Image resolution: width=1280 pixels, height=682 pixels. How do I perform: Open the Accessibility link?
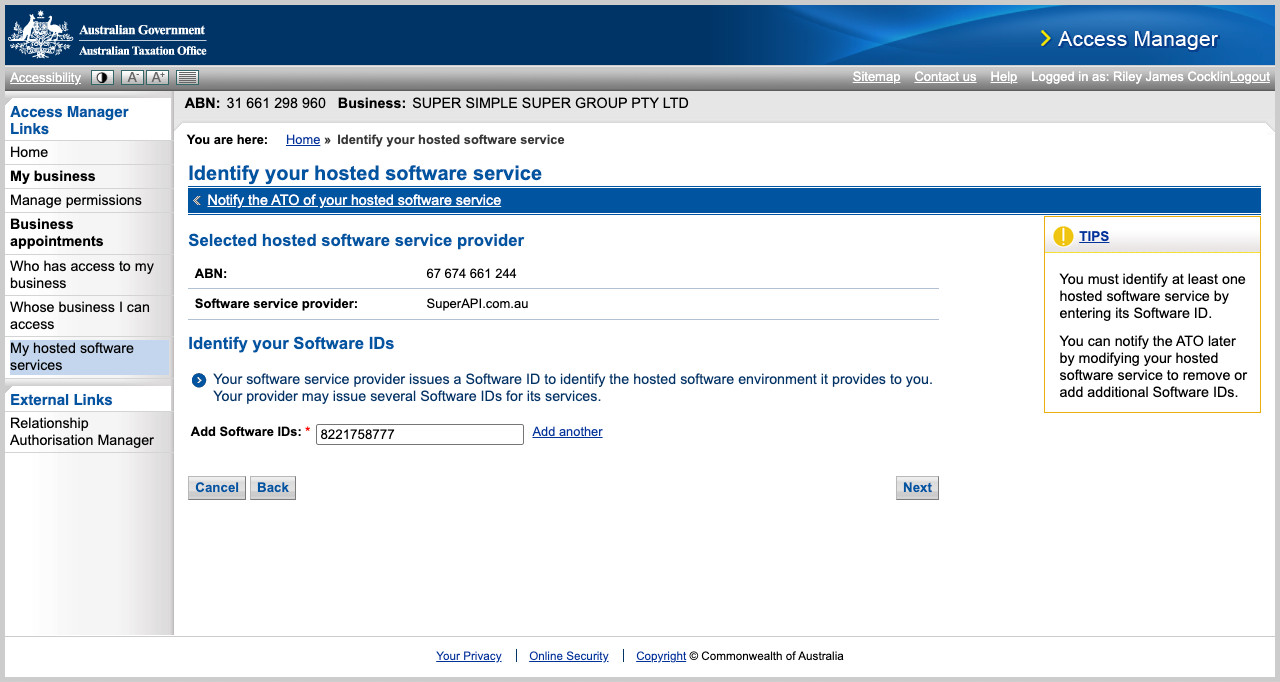(x=45, y=77)
